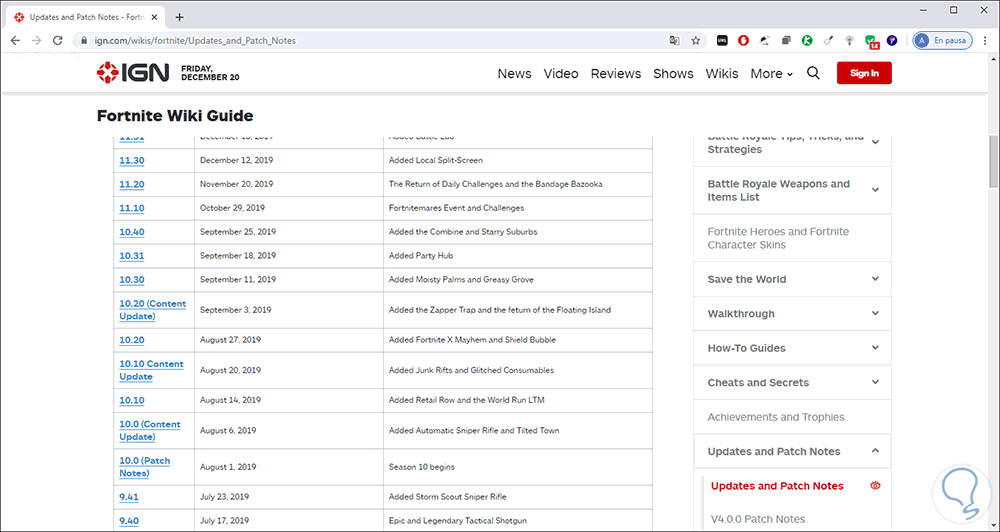The height and width of the screenshot is (532, 1000).
Task: Click the Google Translate icon in address bar
Action: click(x=675, y=40)
